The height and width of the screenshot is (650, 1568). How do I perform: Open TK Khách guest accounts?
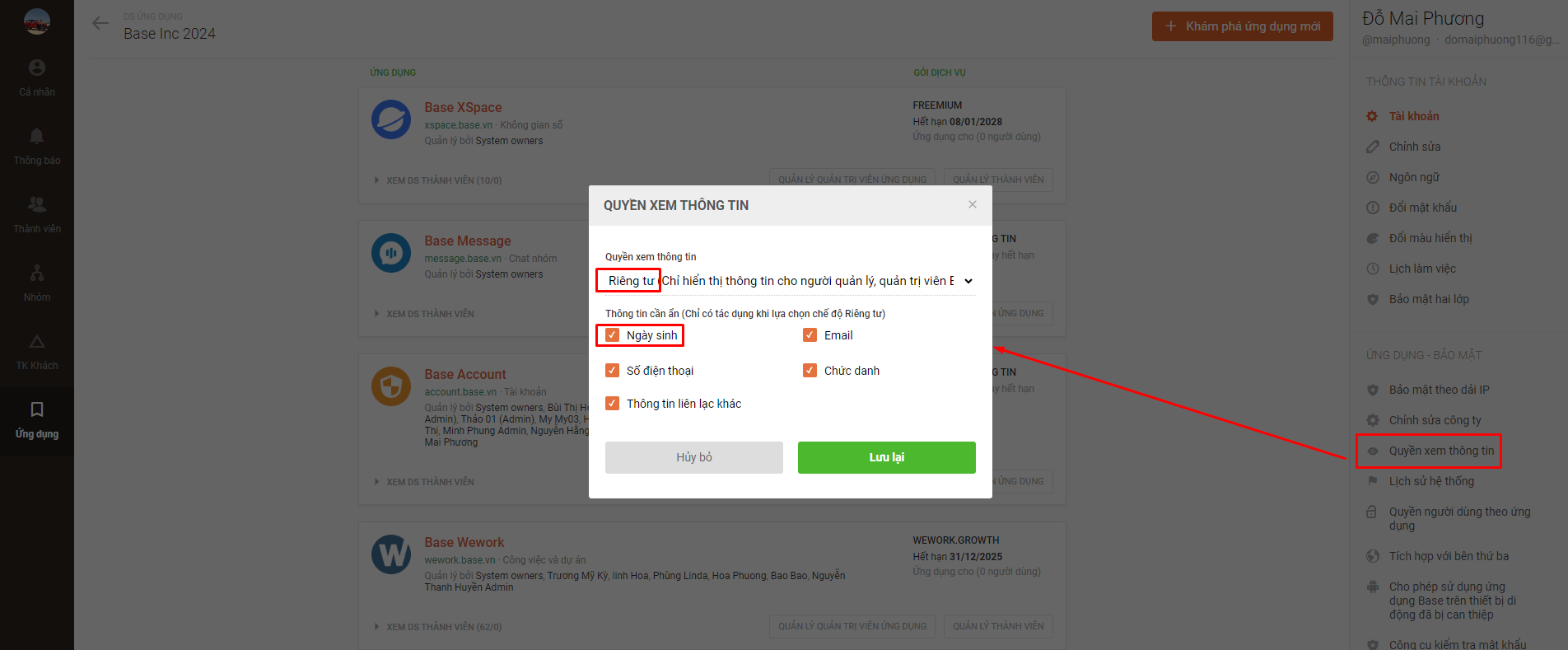(x=37, y=352)
